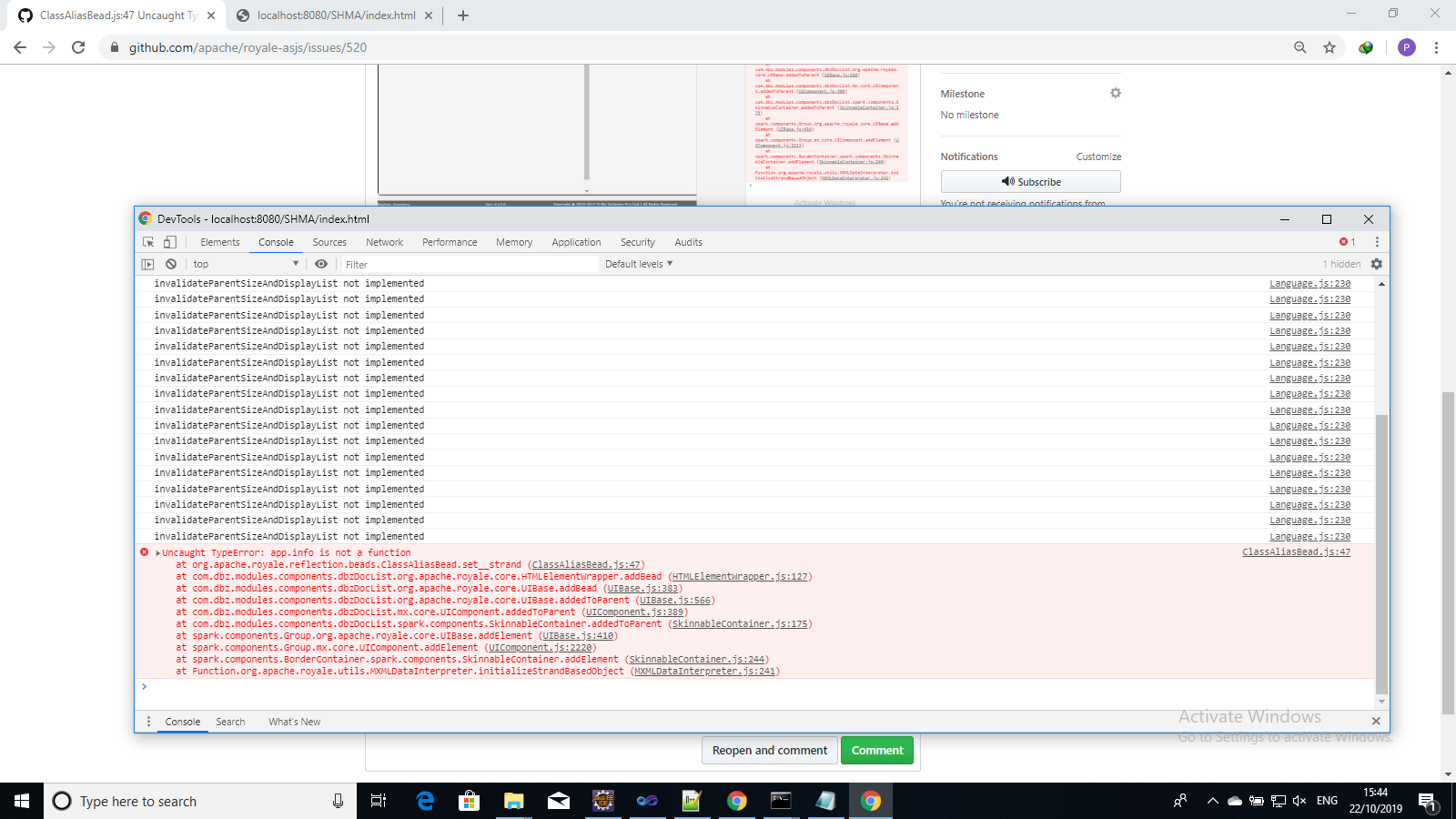
Task: Open the Customize DevTools three-dot menu
Action: (x=1377, y=242)
